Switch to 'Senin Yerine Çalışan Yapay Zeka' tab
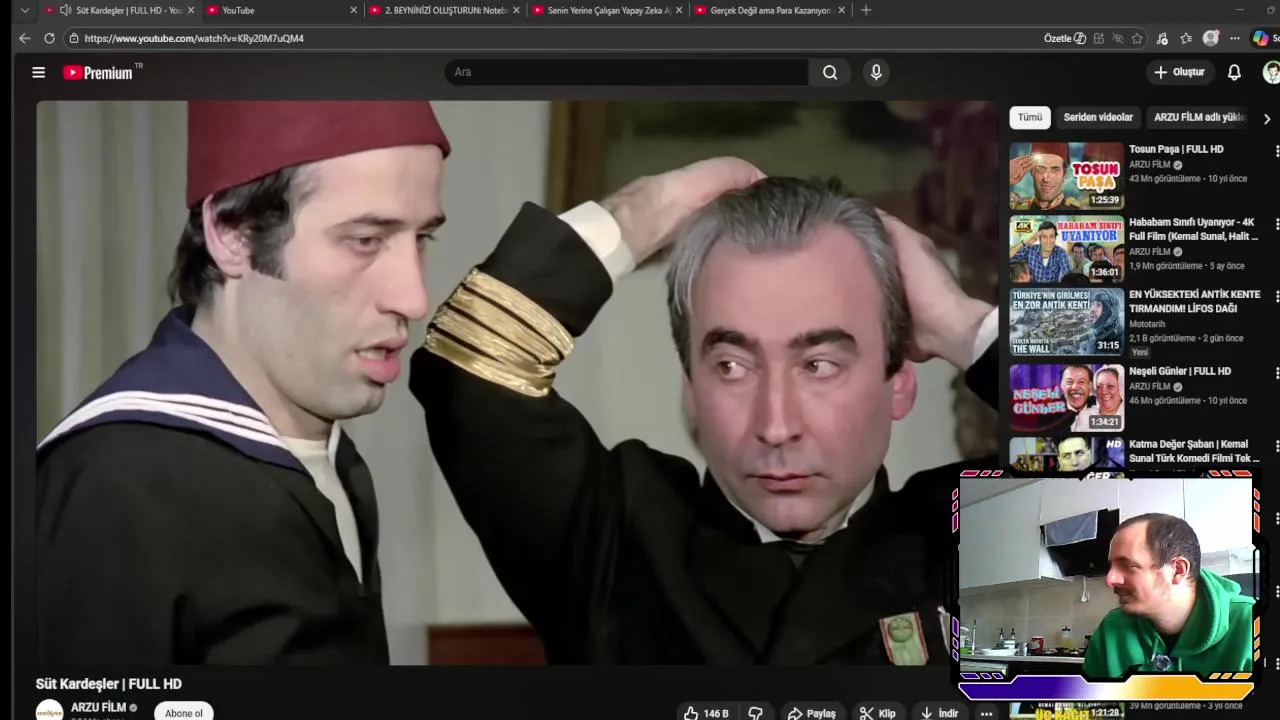This screenshot has height=720, width=1280. pyautogui.click(x=608, y=10)
